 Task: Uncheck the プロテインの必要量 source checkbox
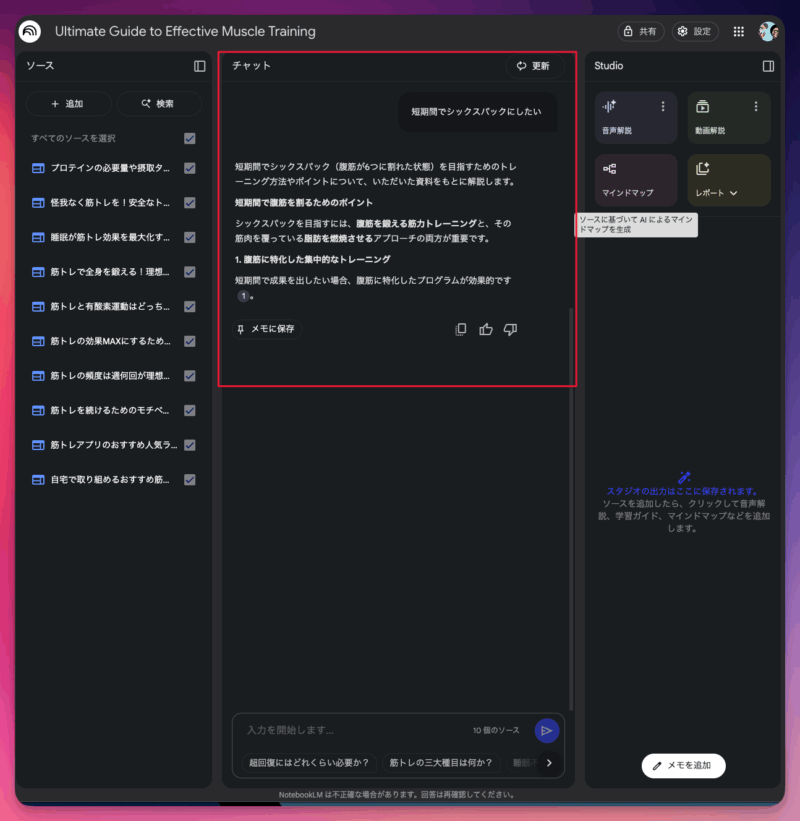pyautogui.click(x=190, y=168)
